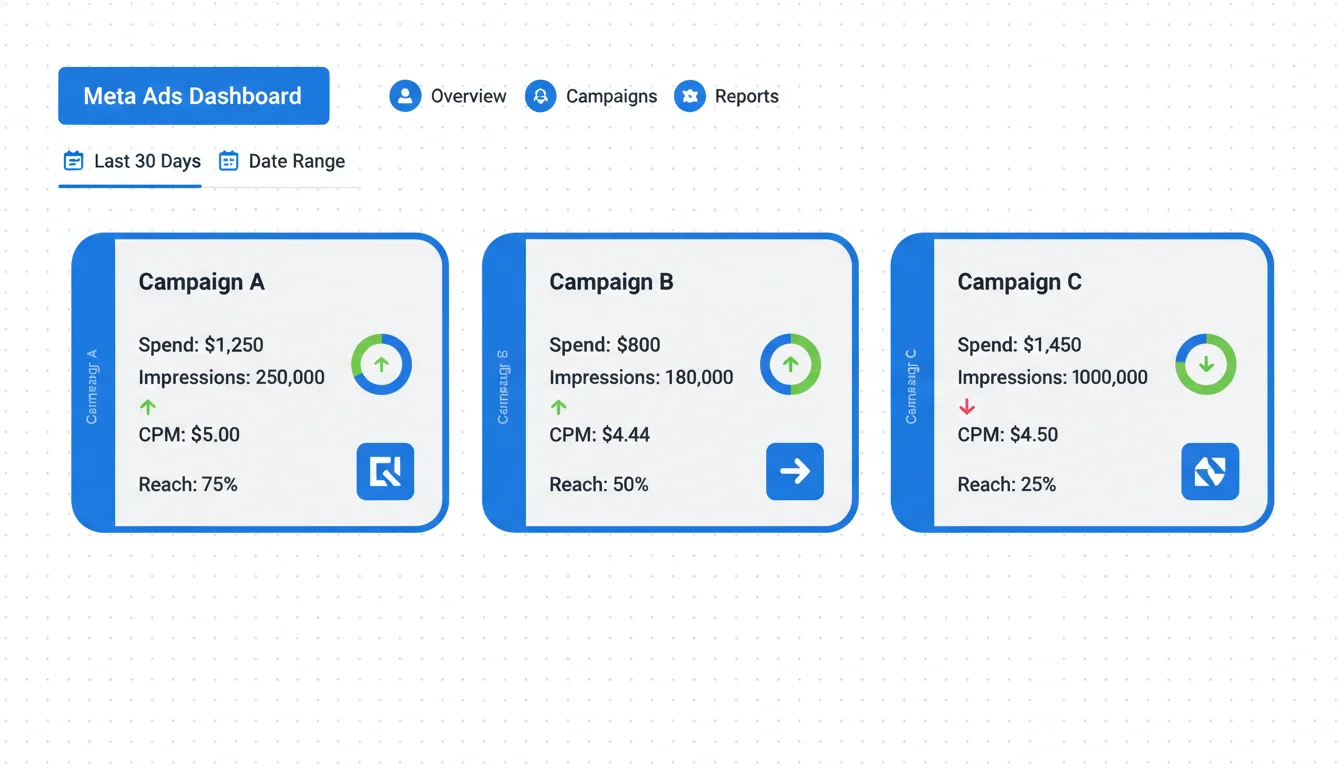Click Campaign B donut progress ring
The height and width of the screenshot is (768, 1344).
click(x=790, y=364)
